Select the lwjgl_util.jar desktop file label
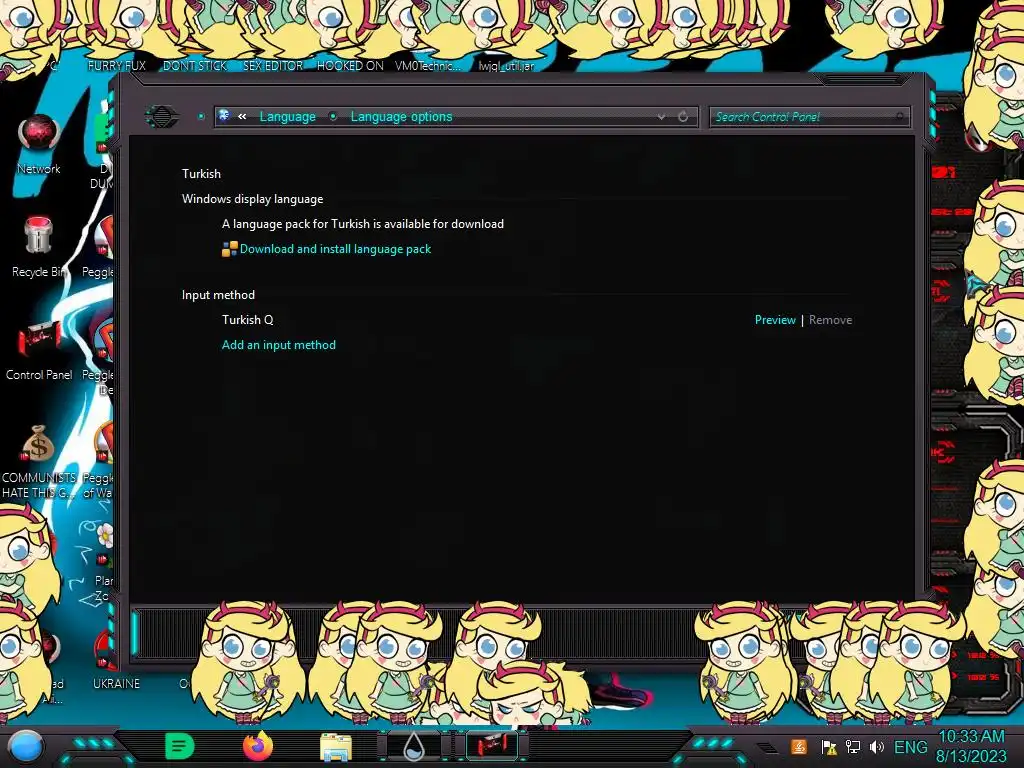Image resolution: width=1024 pixels, height=768 pixels. pos(506,66)
